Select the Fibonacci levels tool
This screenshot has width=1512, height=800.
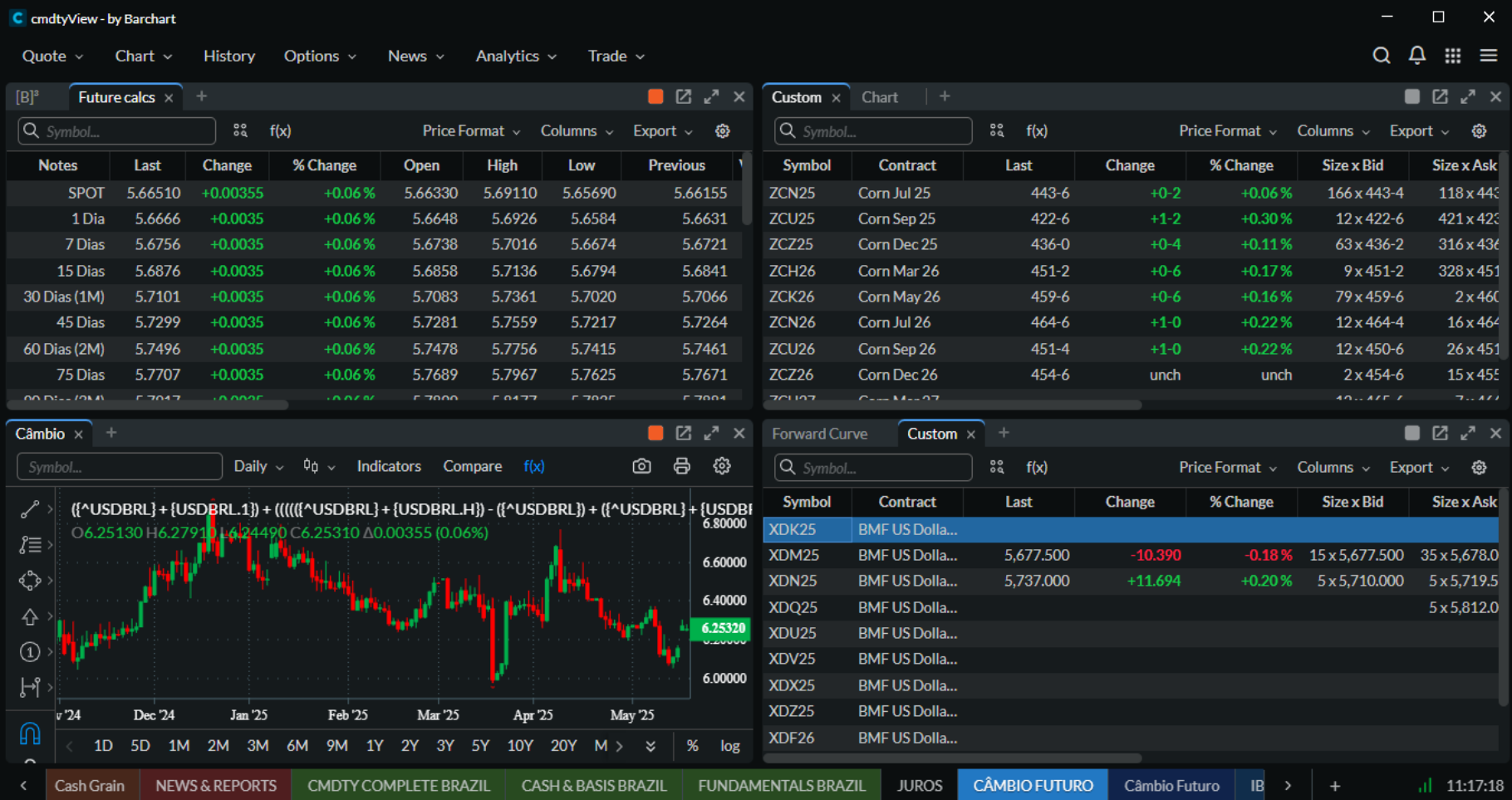[x=29, y=545]
